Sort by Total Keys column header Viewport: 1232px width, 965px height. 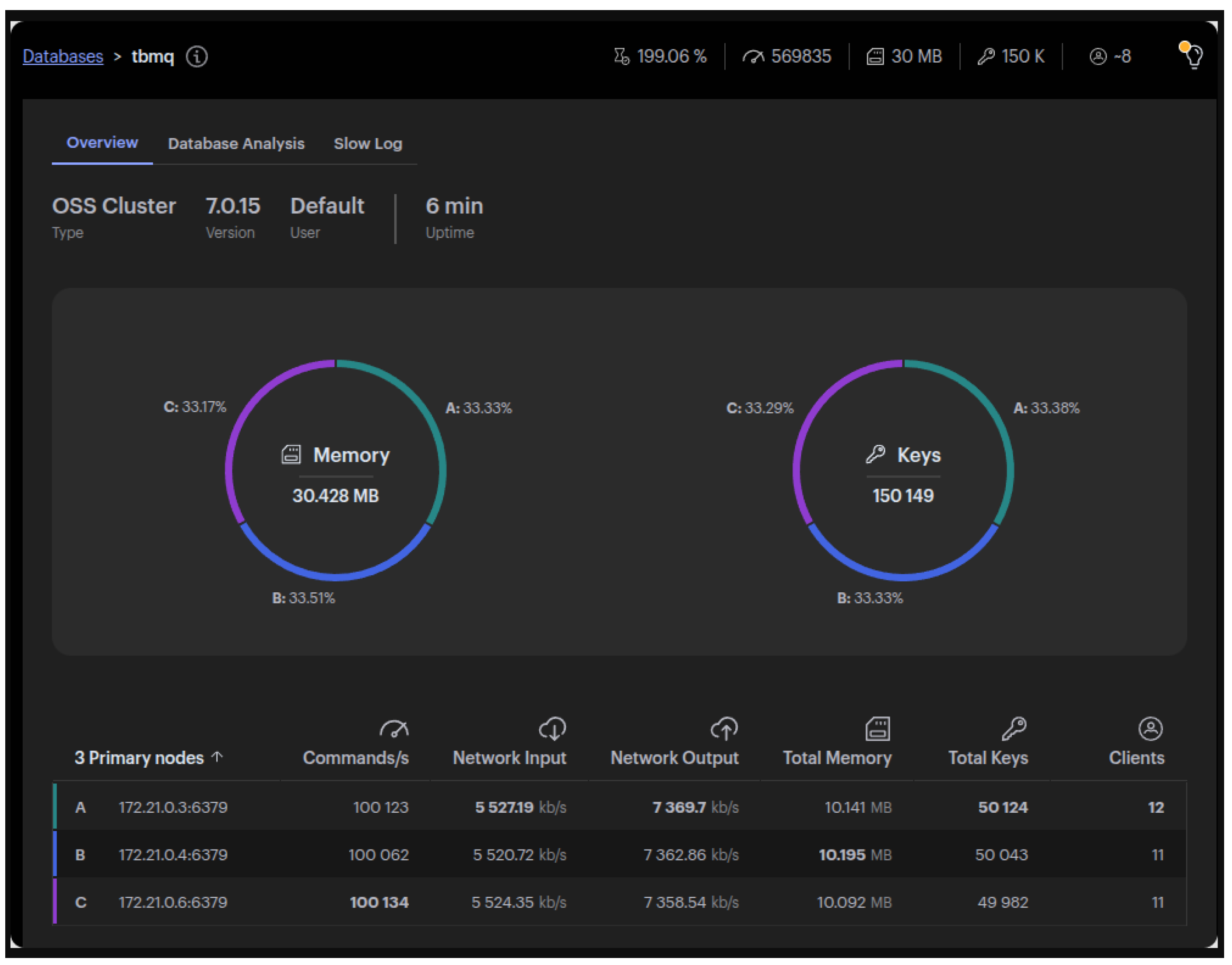(x=988, y=758)
